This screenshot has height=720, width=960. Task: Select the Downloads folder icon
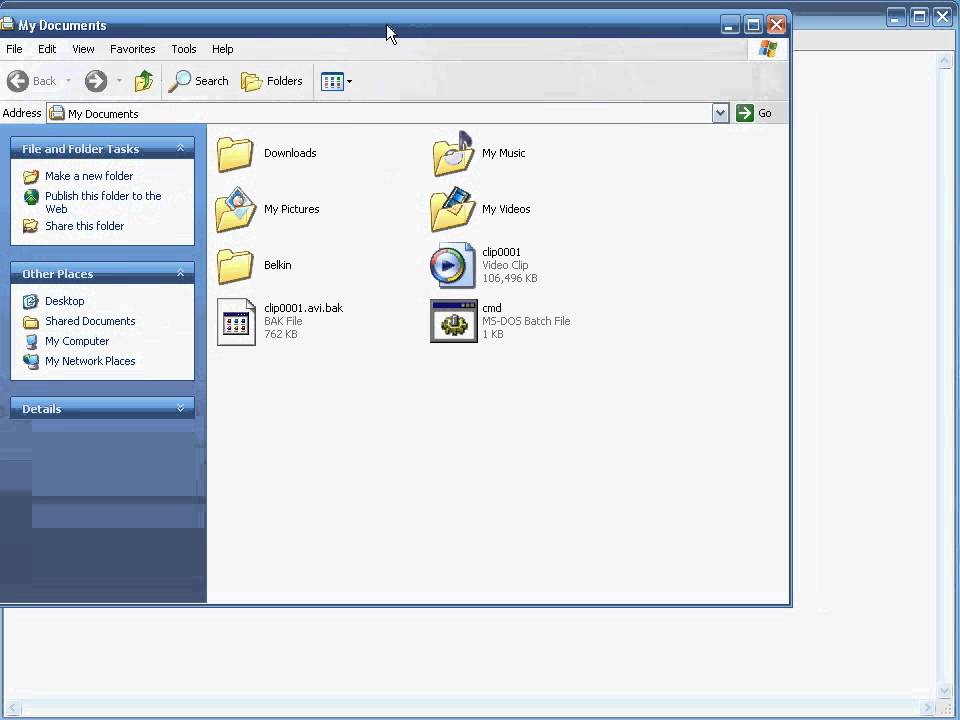coord(235,154)
